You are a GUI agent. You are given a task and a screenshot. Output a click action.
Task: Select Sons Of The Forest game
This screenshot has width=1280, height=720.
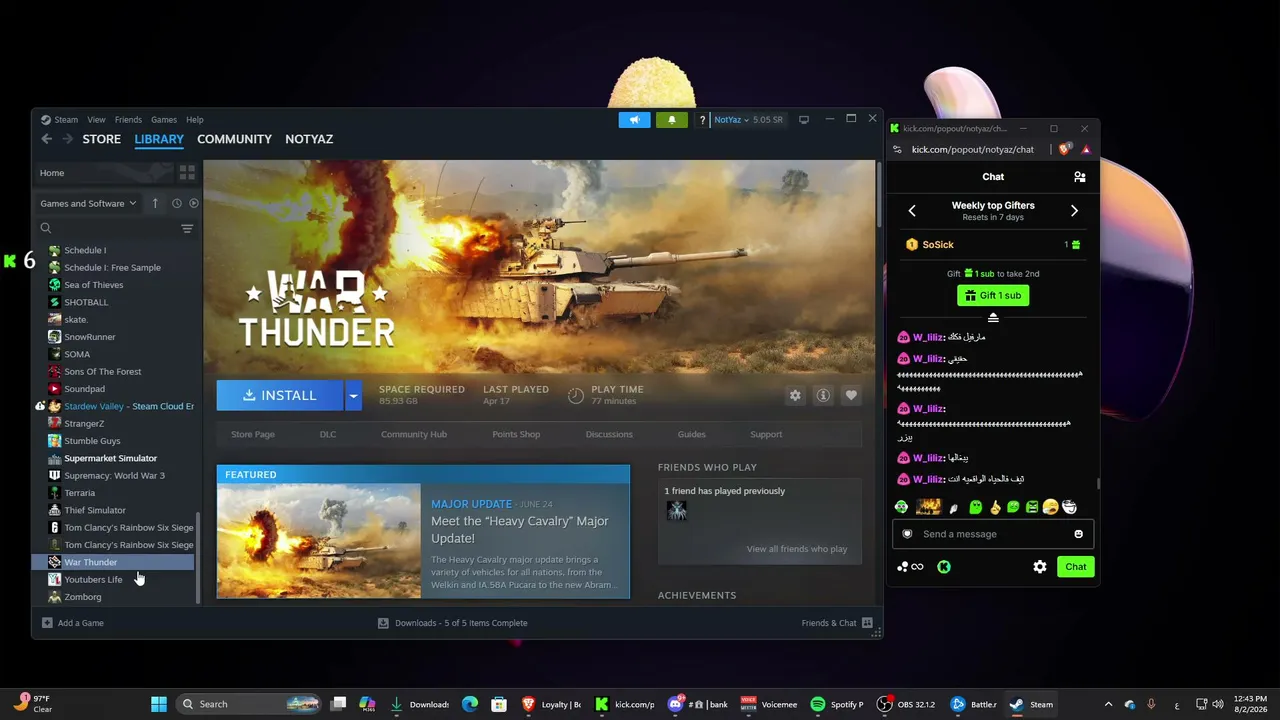[x=116, y=372]
